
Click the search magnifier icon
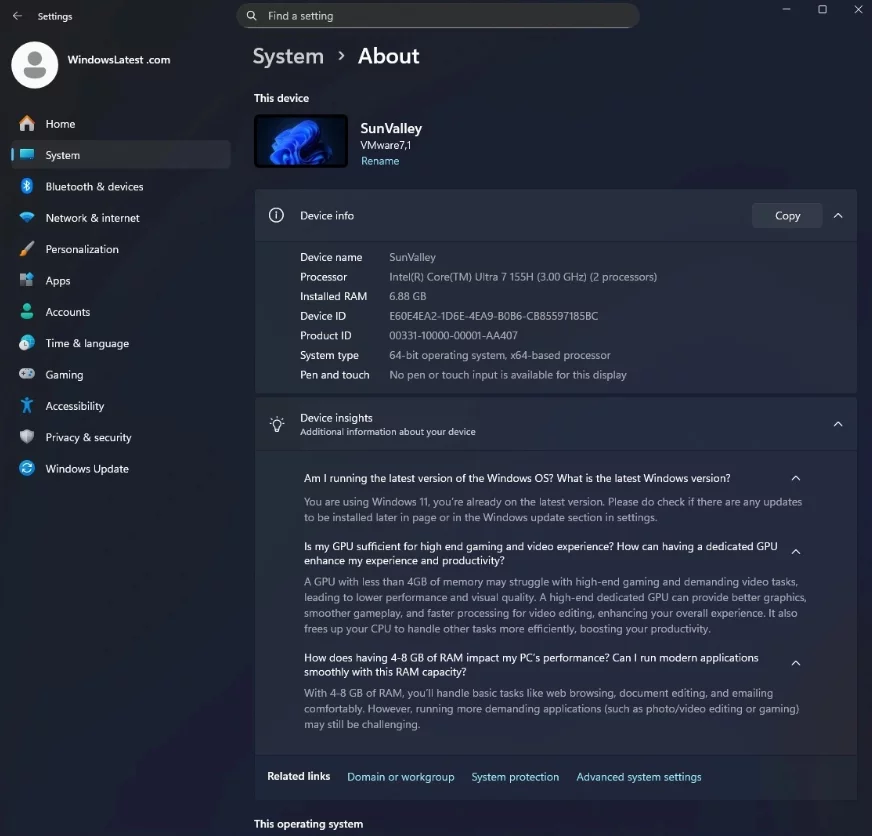[251, 16]
